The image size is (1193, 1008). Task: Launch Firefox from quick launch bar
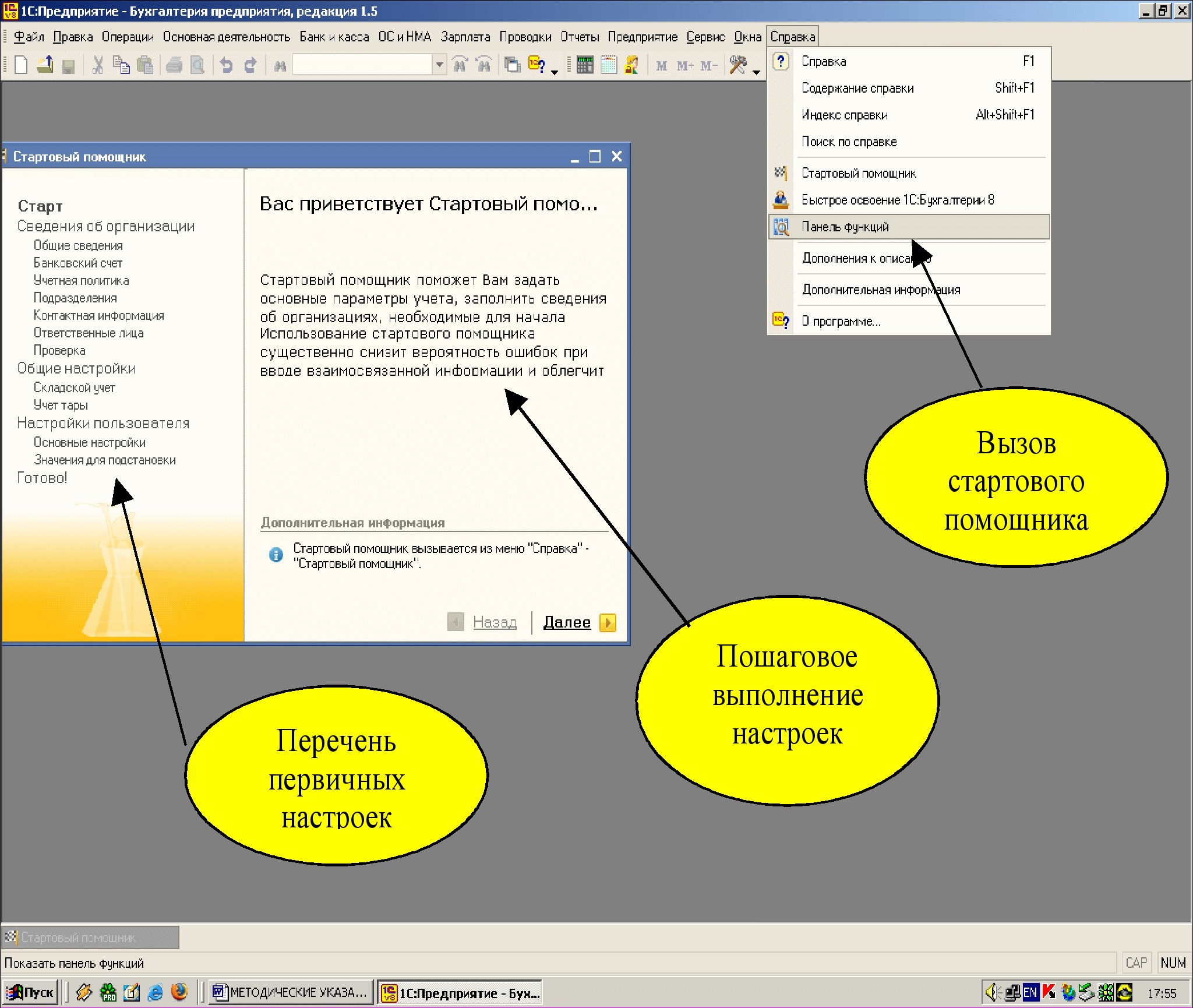pos(179,992)
